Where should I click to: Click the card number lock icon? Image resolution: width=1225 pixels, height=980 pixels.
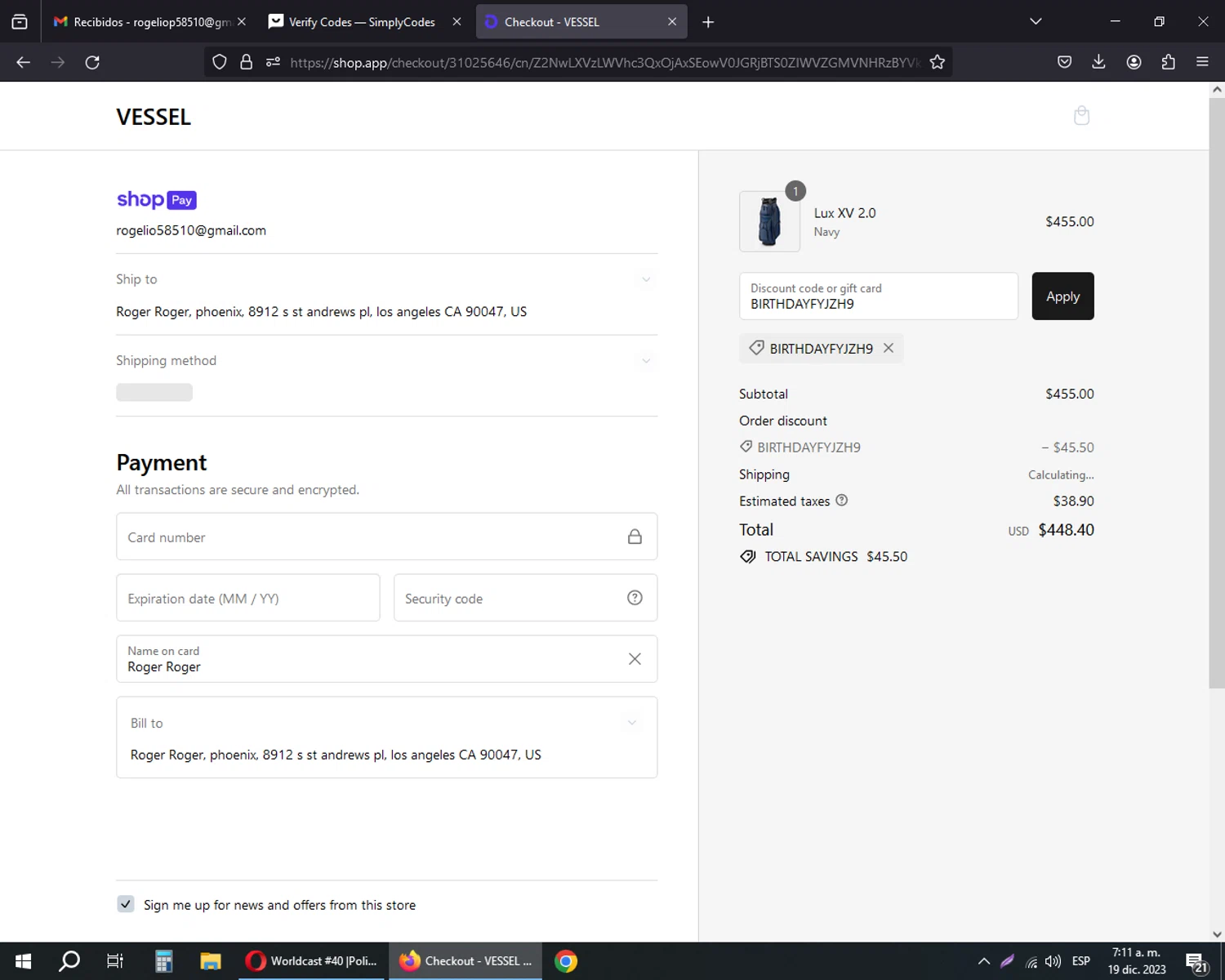tap(635, 537)
